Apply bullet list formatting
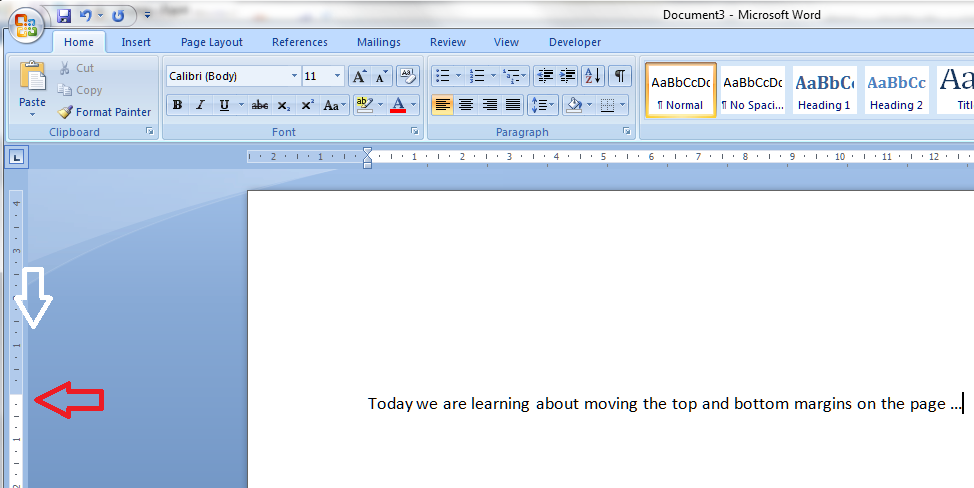Viewport: 974px width, 488px height. click(x=442, y=76)
